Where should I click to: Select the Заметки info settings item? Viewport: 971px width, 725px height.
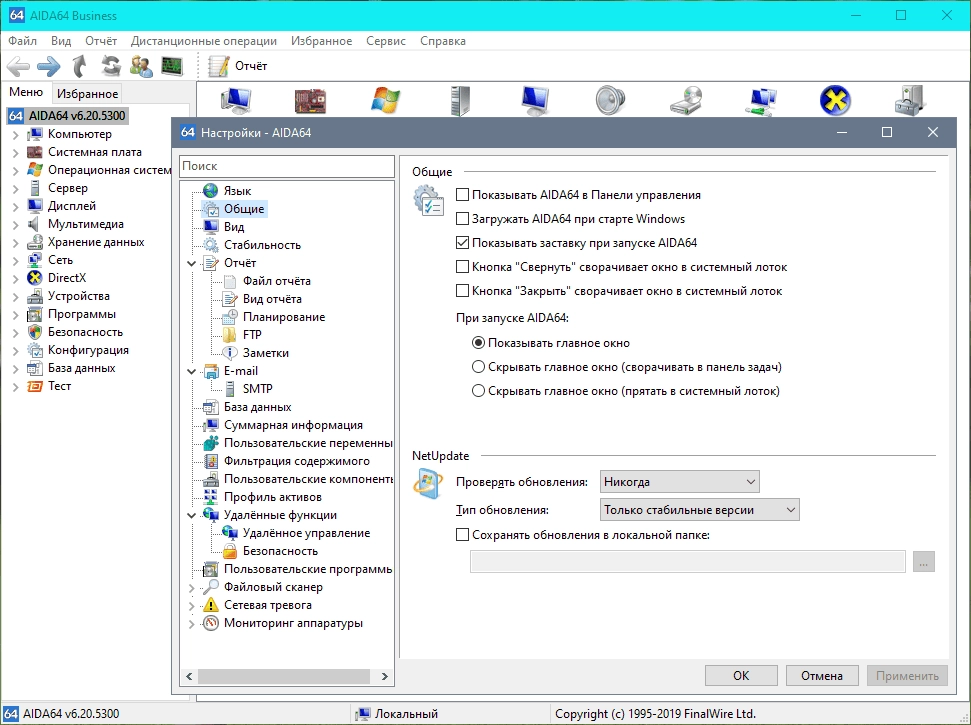[256, 352]
